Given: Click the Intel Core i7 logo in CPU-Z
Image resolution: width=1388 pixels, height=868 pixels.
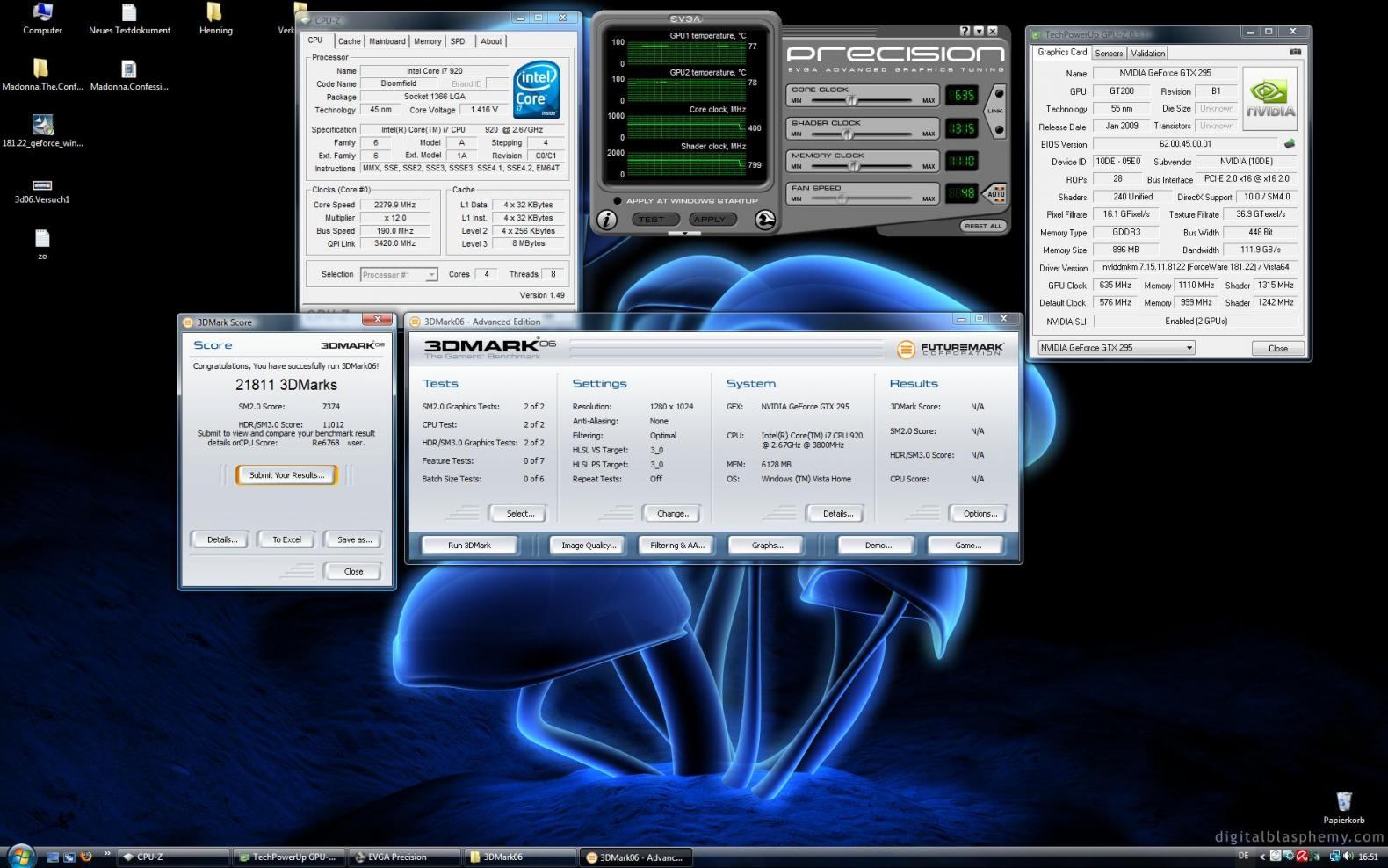Looking at the screenshot, I should tap(536, 90).
